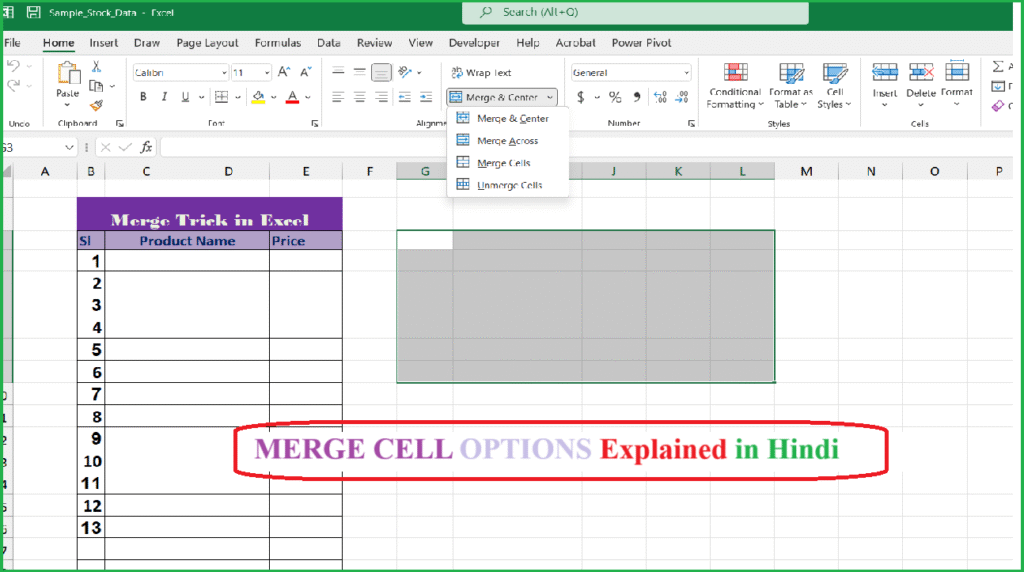
Task: Click the Cut scissors icon
Action: click(97, 67)
